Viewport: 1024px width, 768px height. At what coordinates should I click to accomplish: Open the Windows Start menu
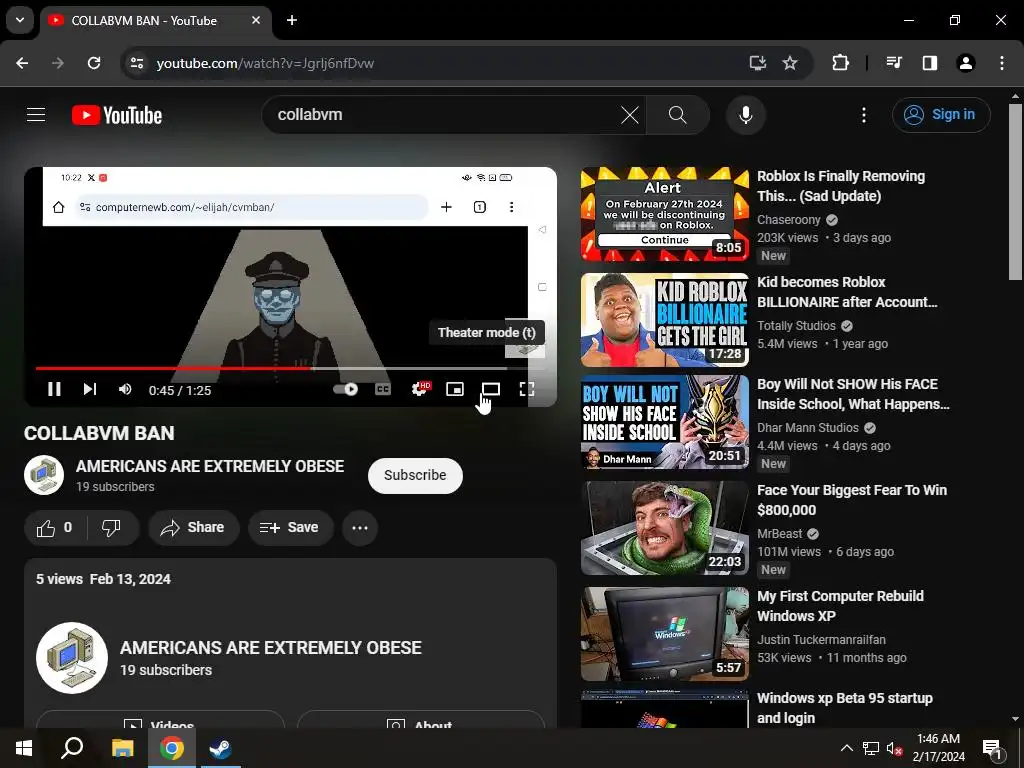[24, 748]
